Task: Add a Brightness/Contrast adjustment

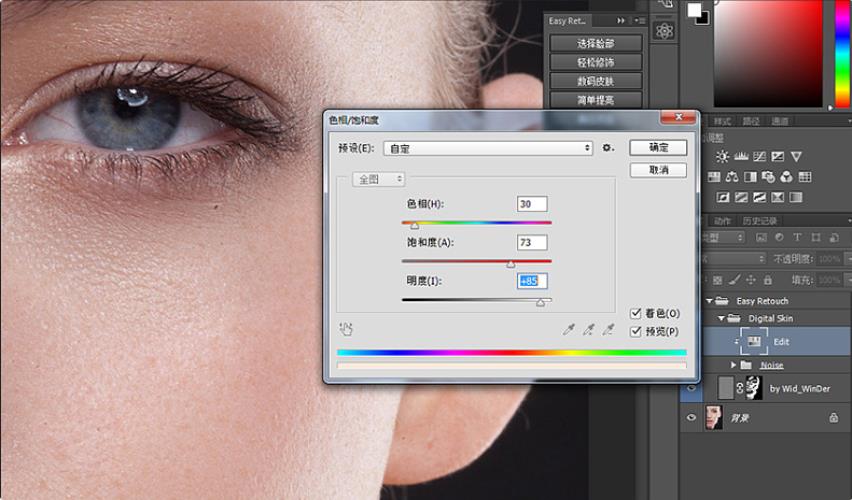Action: [722, 157]
